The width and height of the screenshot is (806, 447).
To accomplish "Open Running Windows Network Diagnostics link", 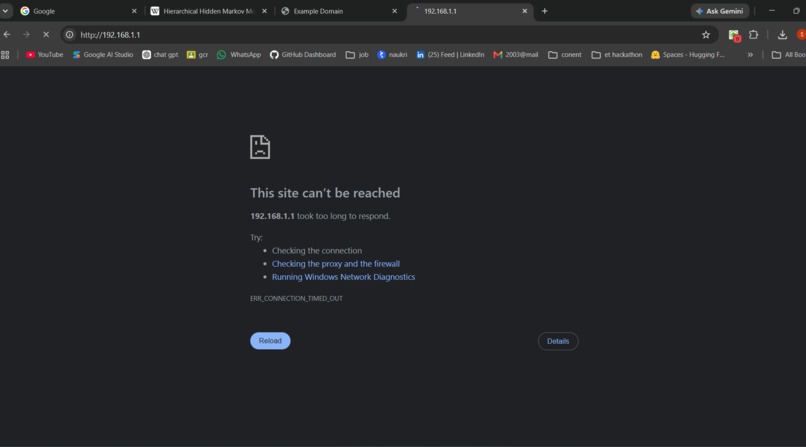I will (x=343, y=277).
